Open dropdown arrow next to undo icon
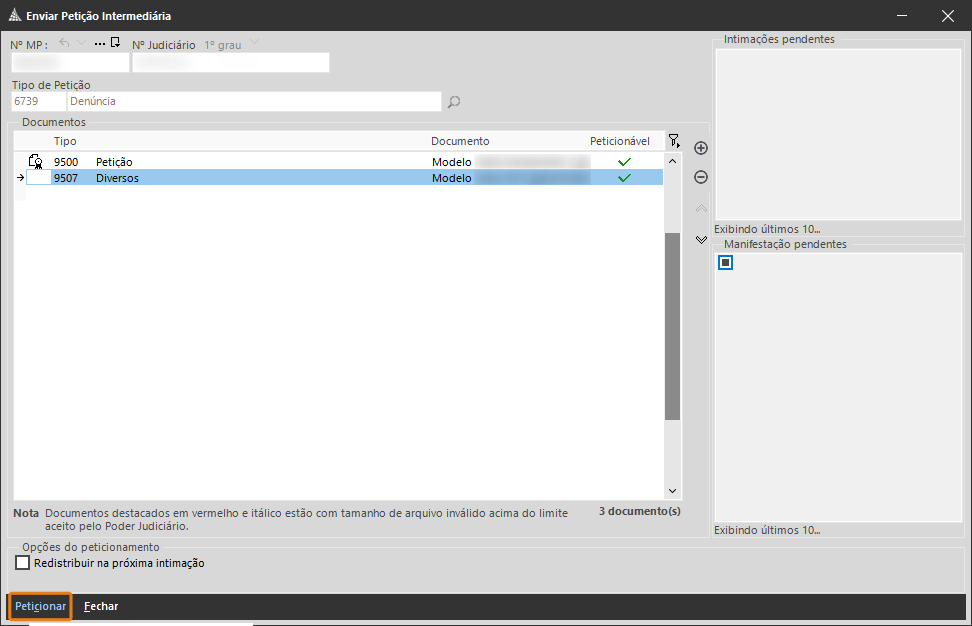The height and width of the screenshot is (626, 972). tap(81, 43)
